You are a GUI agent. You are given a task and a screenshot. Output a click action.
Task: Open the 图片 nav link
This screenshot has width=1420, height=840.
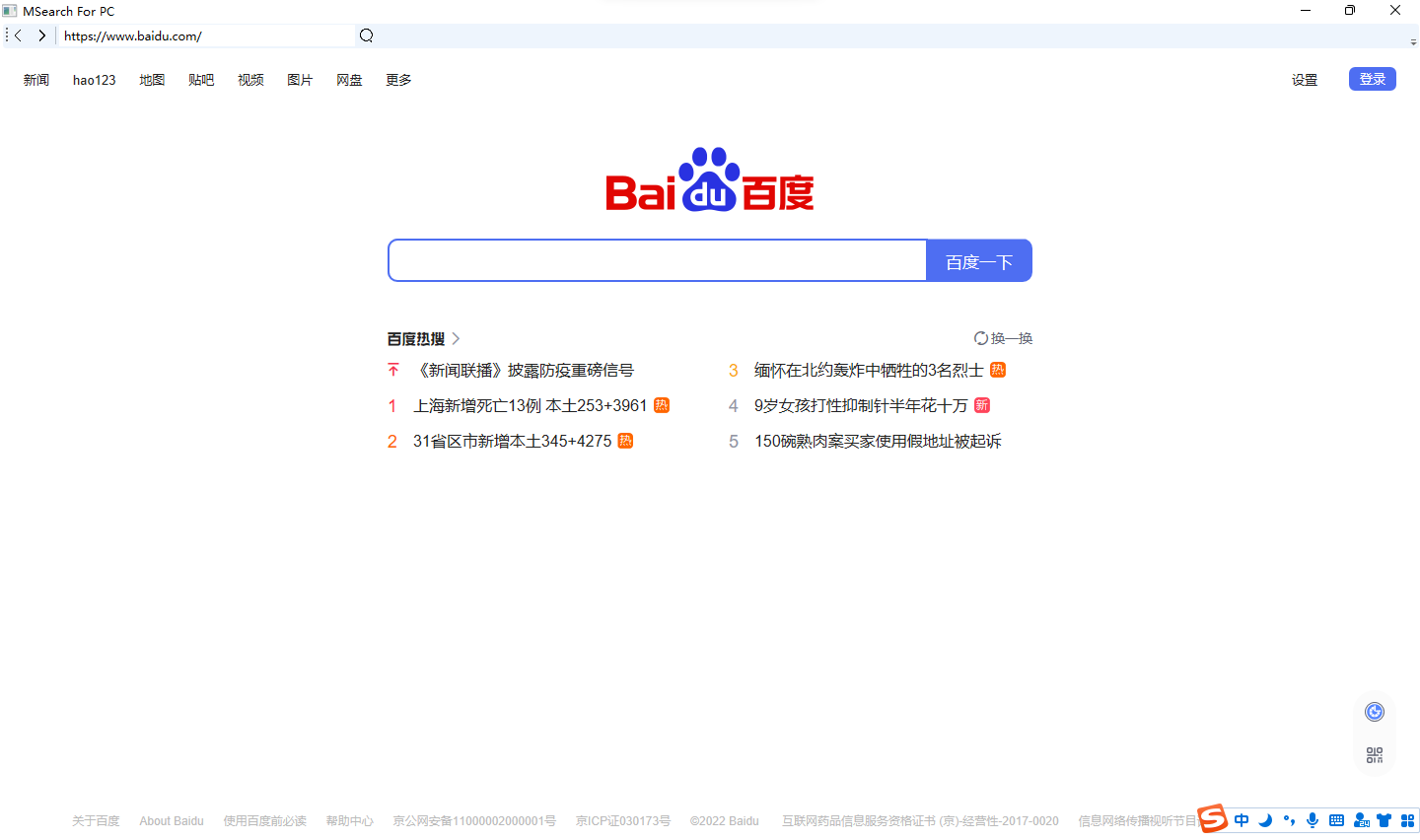[x=300, y=80]
